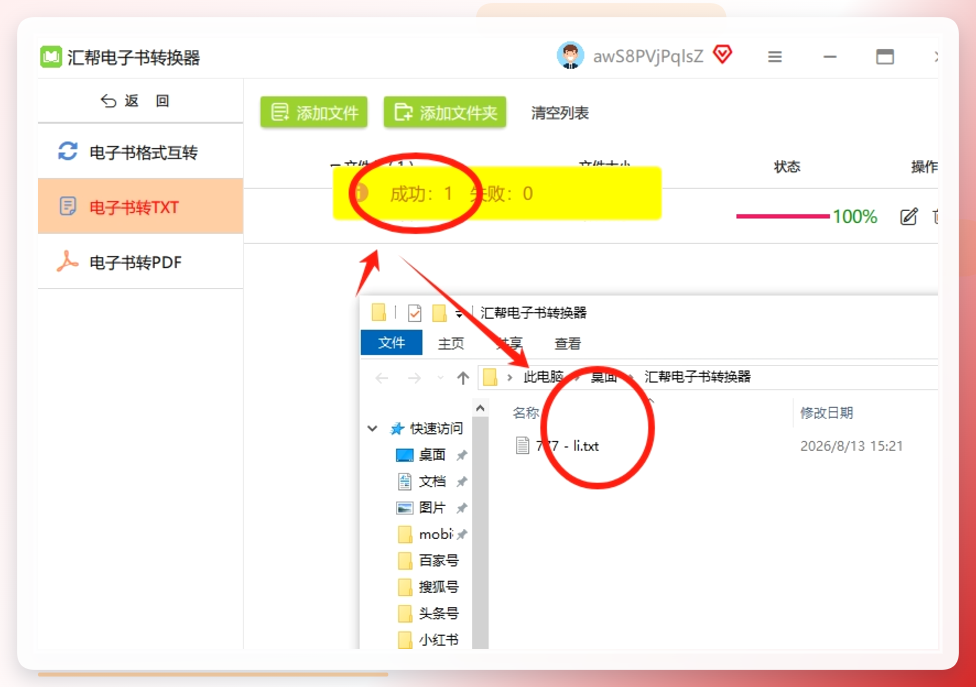Click 汇帮电子书转换器 in the address breadcrumb
Image resolution: width=976 pixels, height=687 pixels.
(x=697, y=377)
